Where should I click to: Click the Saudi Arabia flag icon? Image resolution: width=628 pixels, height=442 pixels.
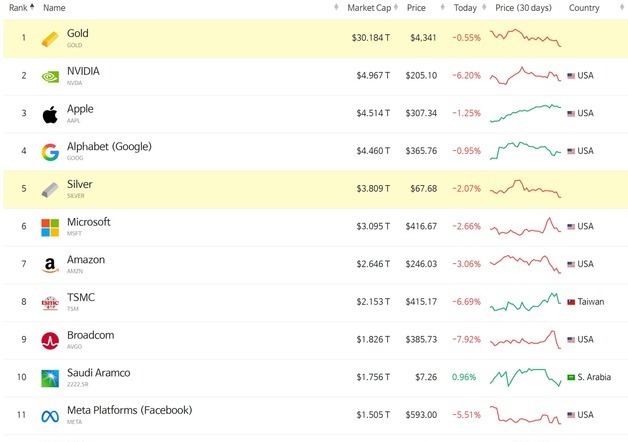click(x=571, y=377)
